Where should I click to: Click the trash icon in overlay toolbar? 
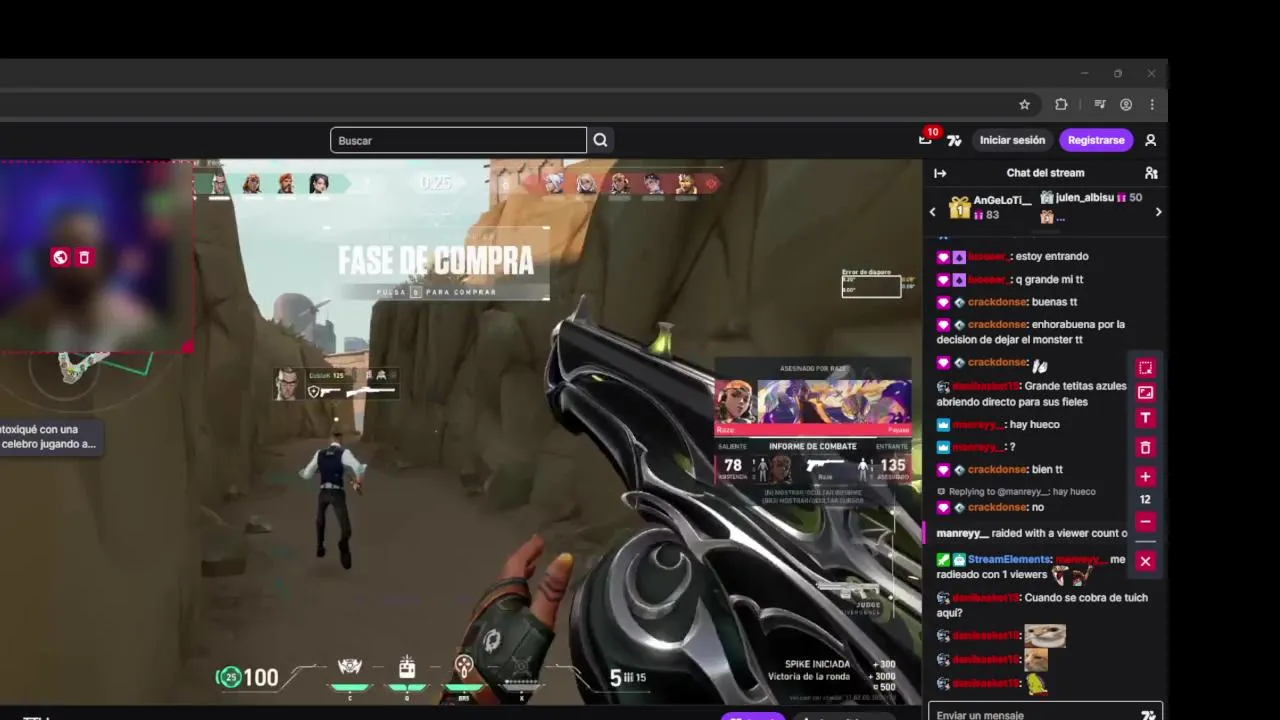(1145, 447)
